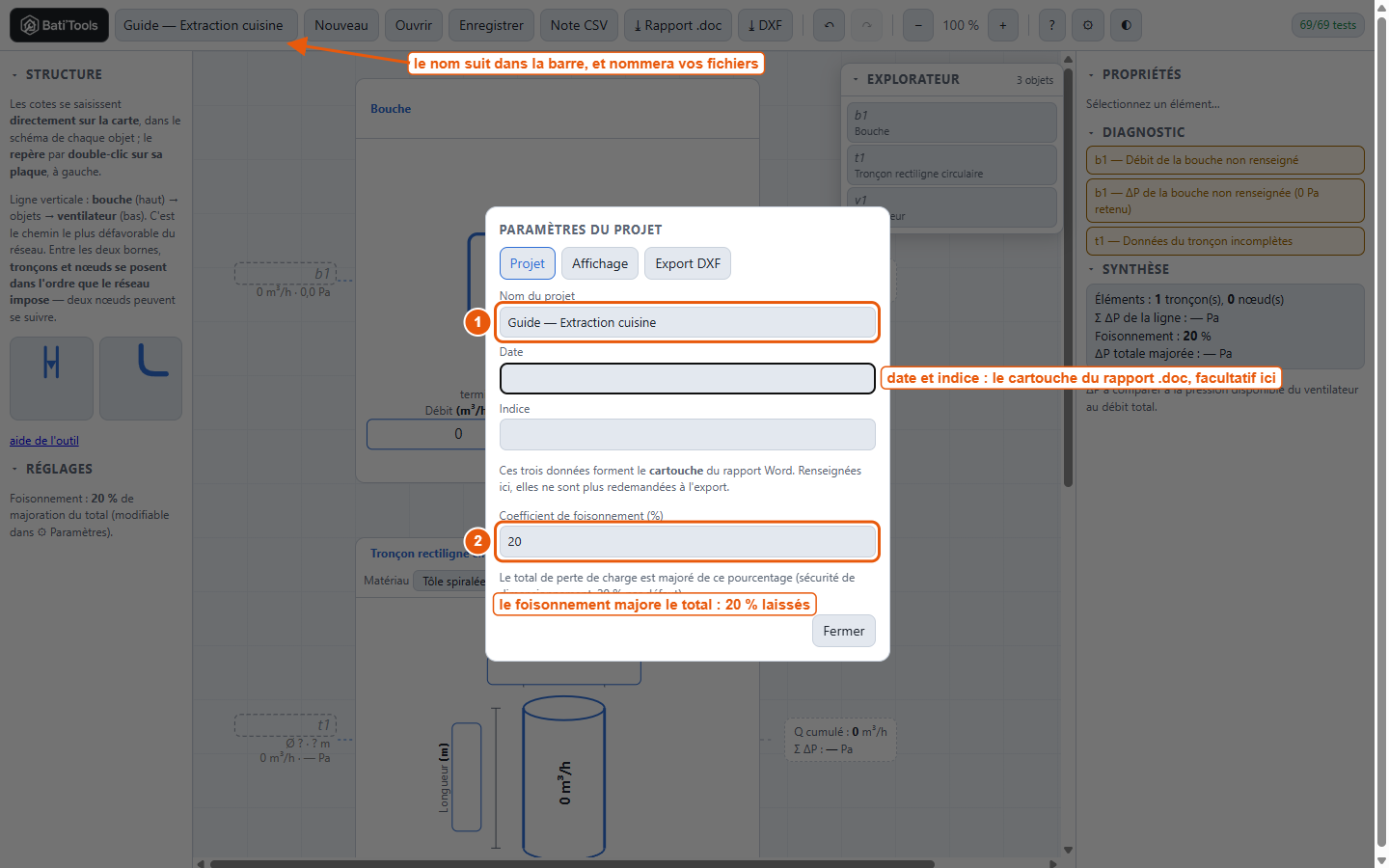The height and width of the screenshot is (868, 1389).
Task: Select the straight duct section tool
Action: 52,378
